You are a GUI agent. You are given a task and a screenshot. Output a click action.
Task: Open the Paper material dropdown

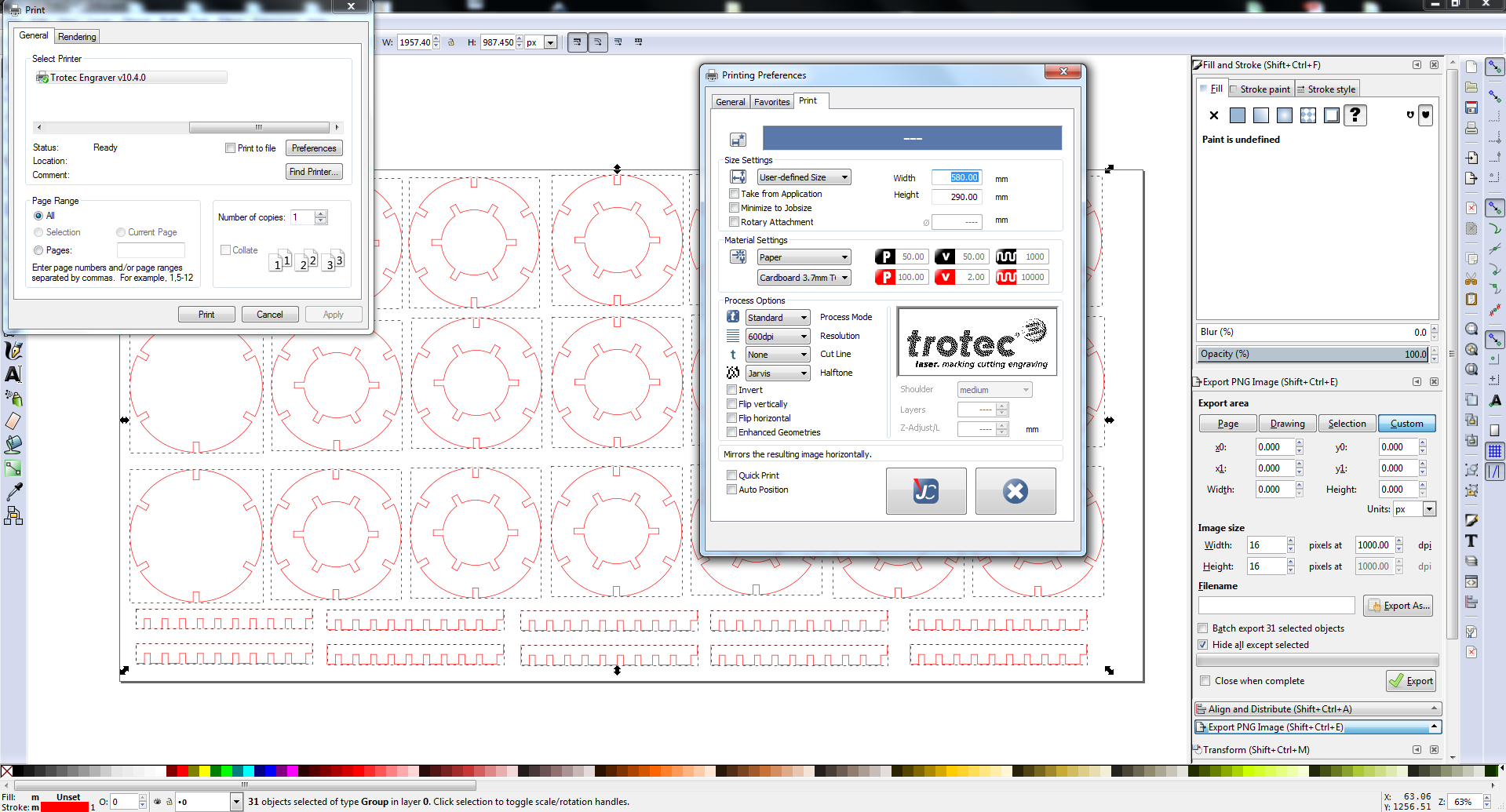coord(804,257)
